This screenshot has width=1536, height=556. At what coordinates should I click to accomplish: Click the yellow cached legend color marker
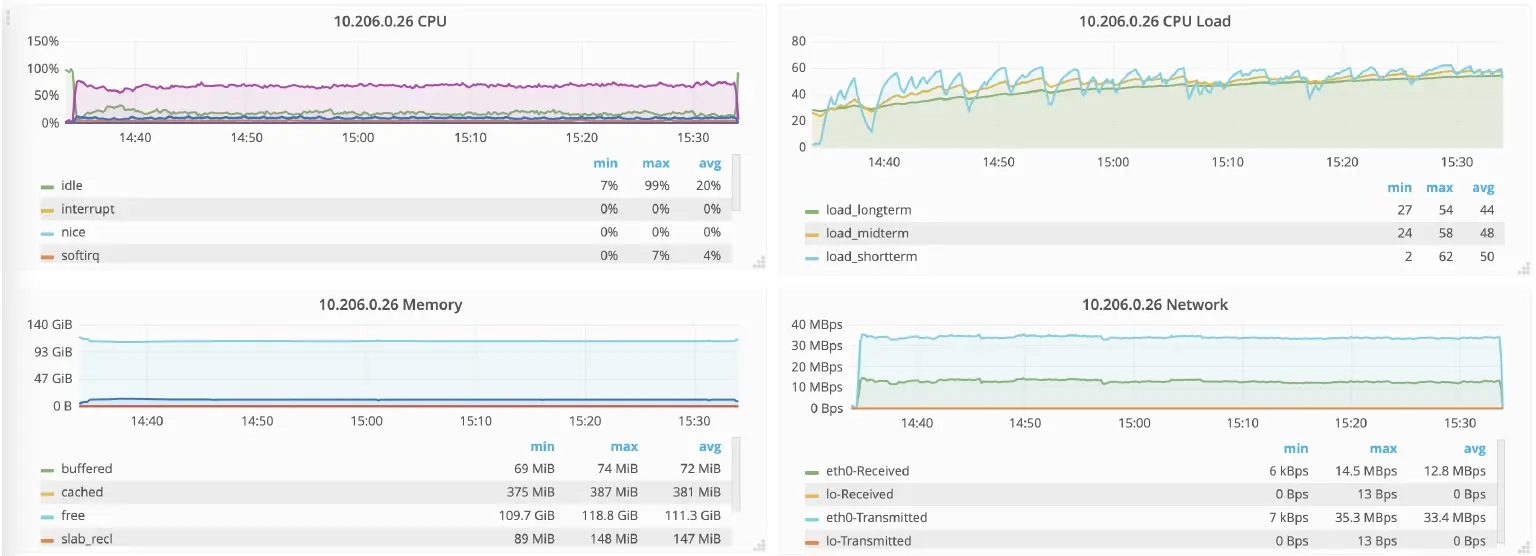click(x=47, y=493)
